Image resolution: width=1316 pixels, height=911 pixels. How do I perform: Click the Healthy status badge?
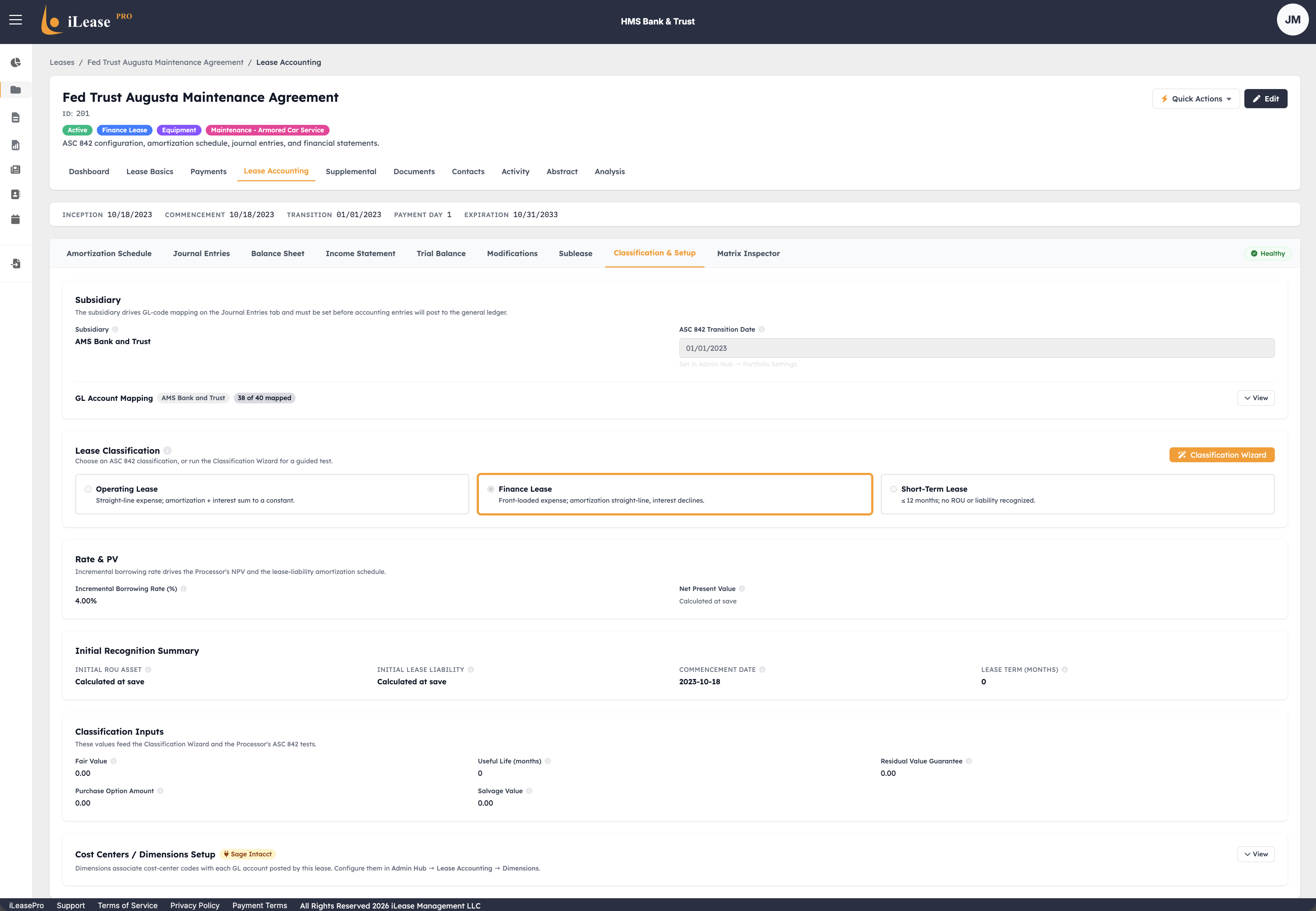[x=1267, y=253]
